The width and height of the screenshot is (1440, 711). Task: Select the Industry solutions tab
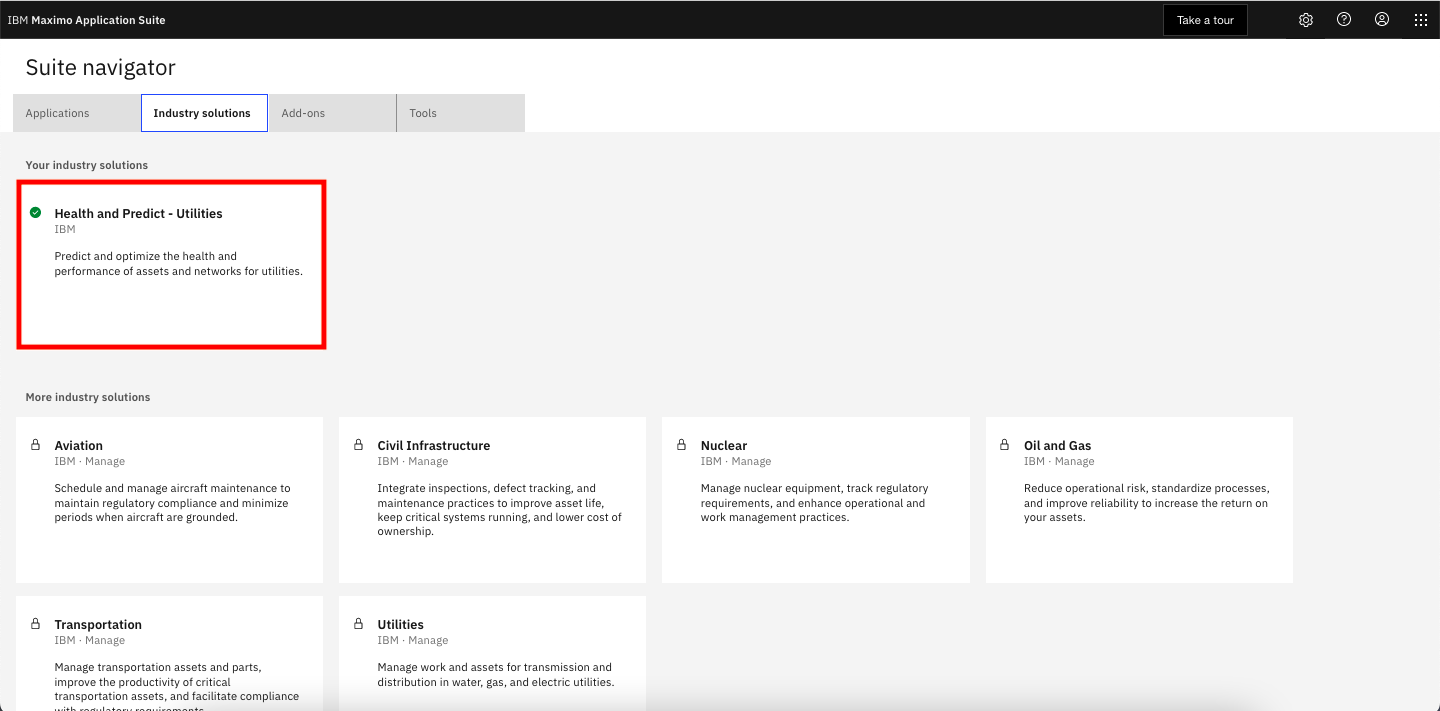click(x=204, y=113)
